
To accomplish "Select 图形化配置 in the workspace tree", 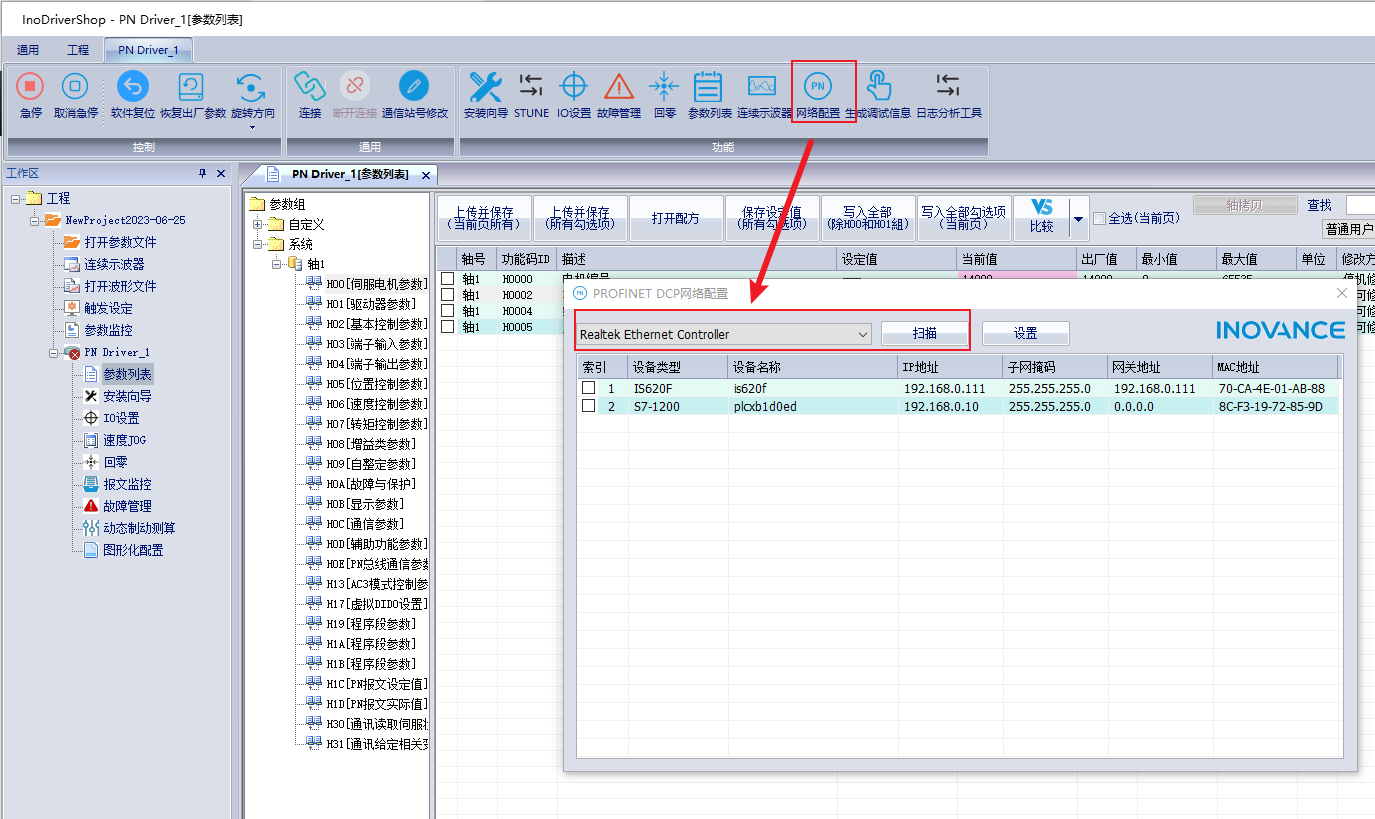I will [133, 550].
